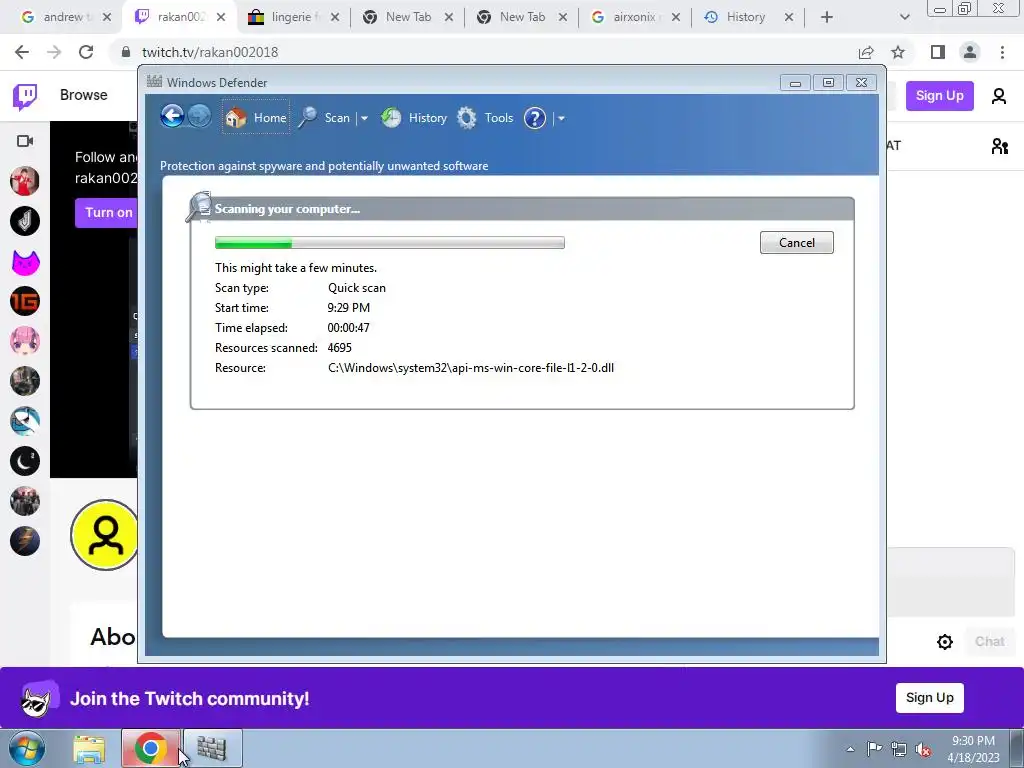Toggle Chrome side panel icon

[x=938, y=52]
